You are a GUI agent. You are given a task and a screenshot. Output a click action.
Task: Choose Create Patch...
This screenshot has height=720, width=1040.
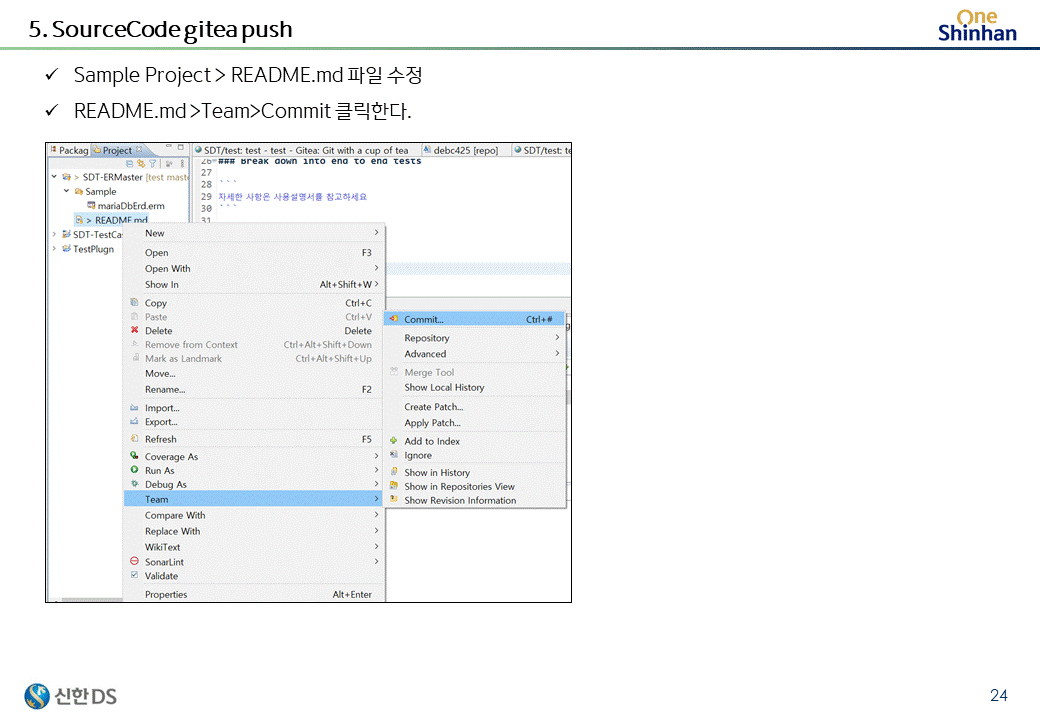pyautogui.click(x=474, y=407)
